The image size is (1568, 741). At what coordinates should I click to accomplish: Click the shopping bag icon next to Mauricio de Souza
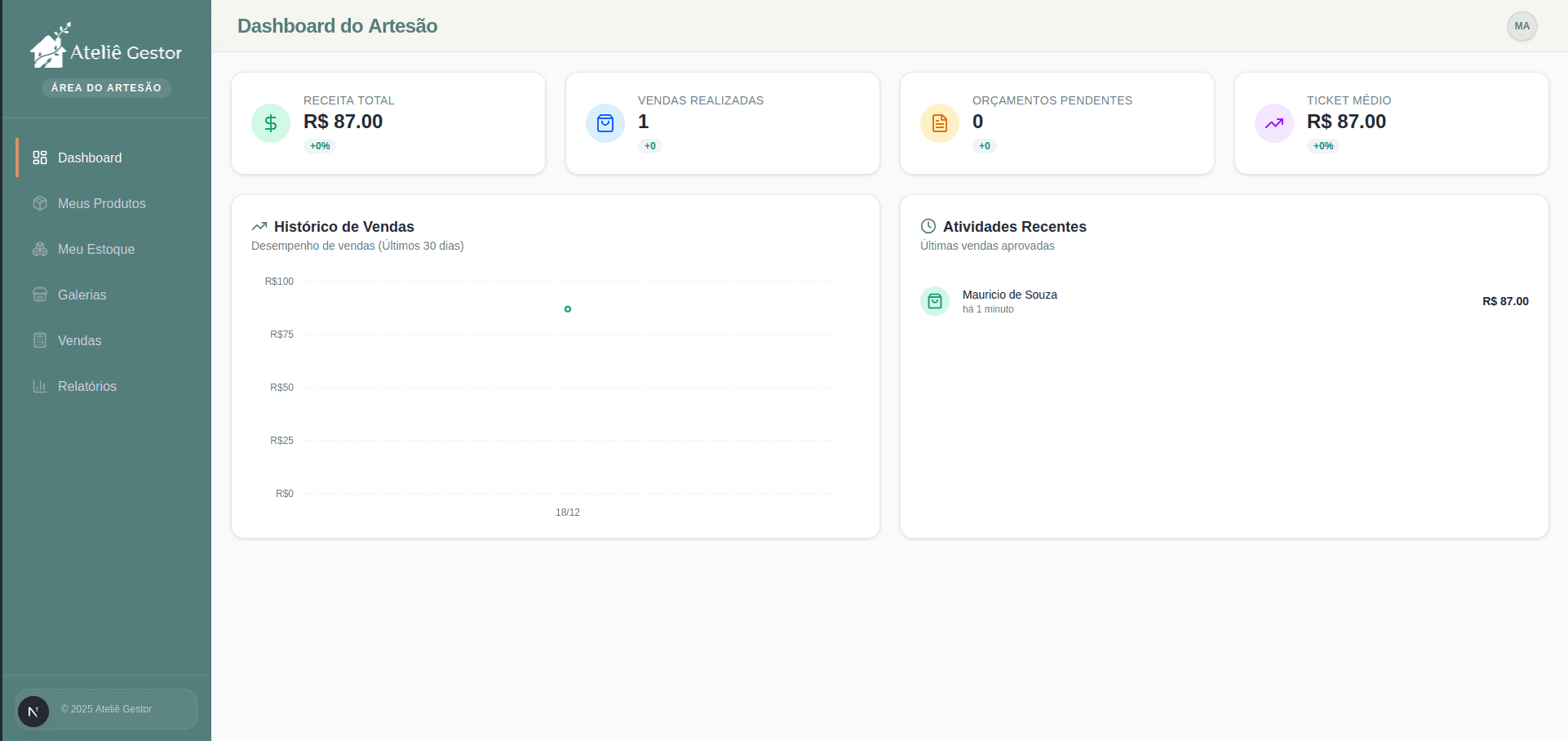click(934, 300)
